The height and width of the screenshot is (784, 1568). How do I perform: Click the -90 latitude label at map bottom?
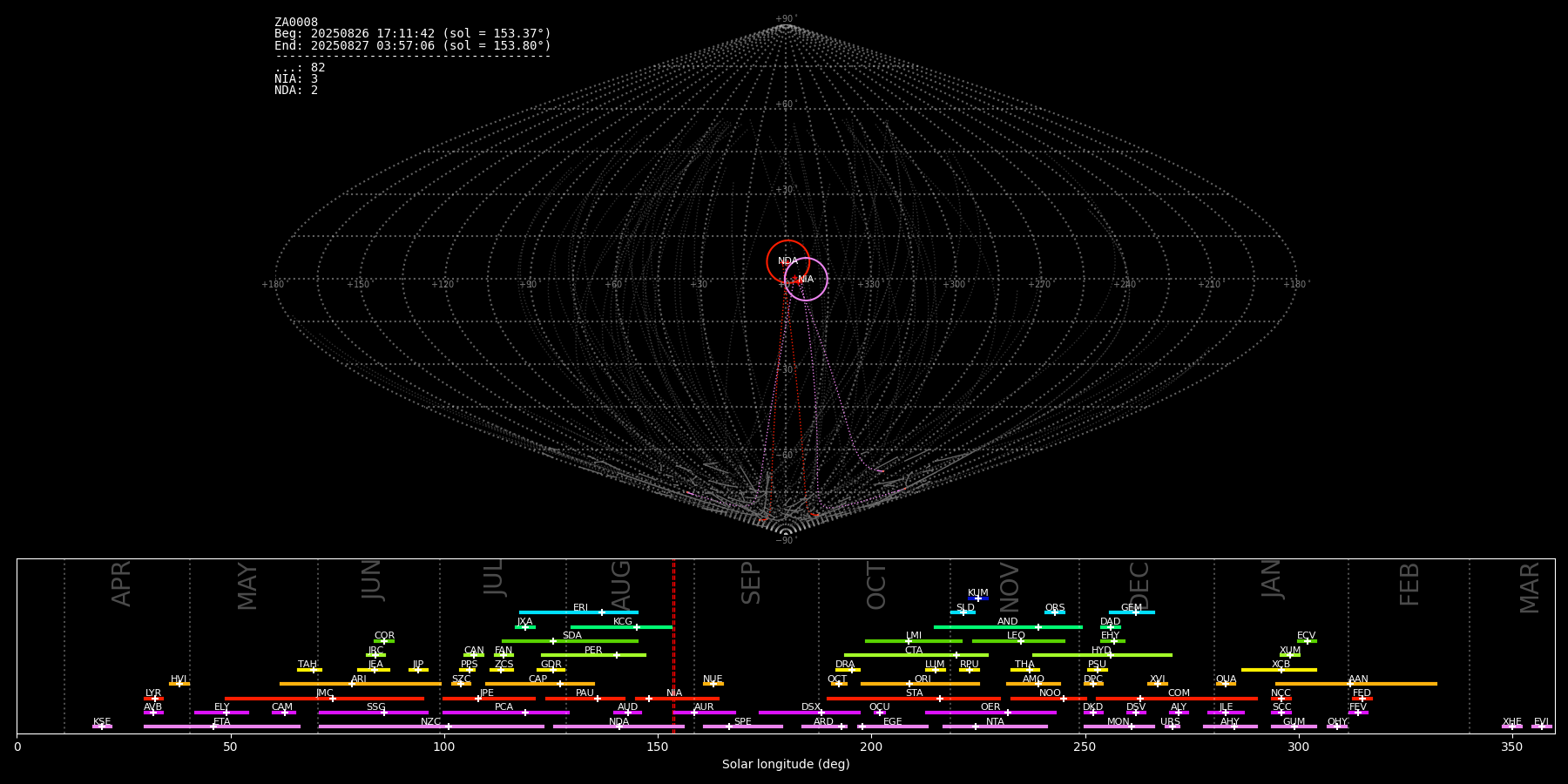pyautogui.click(x=785, y=541)
